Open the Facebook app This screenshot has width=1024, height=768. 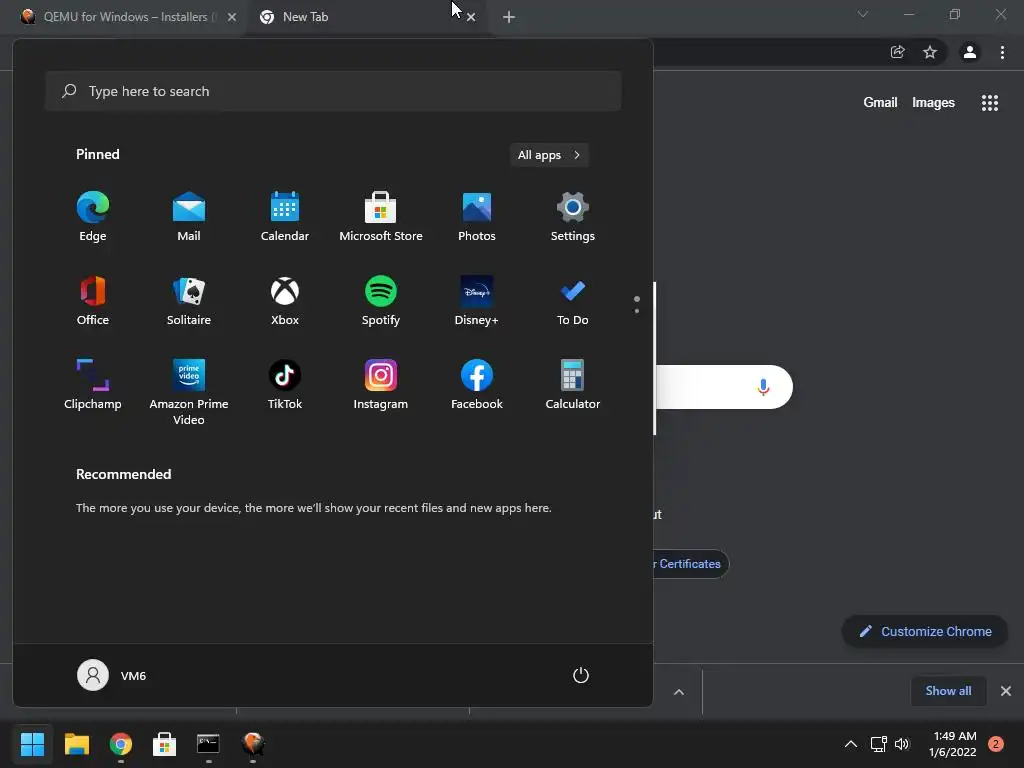coord(477,385)
